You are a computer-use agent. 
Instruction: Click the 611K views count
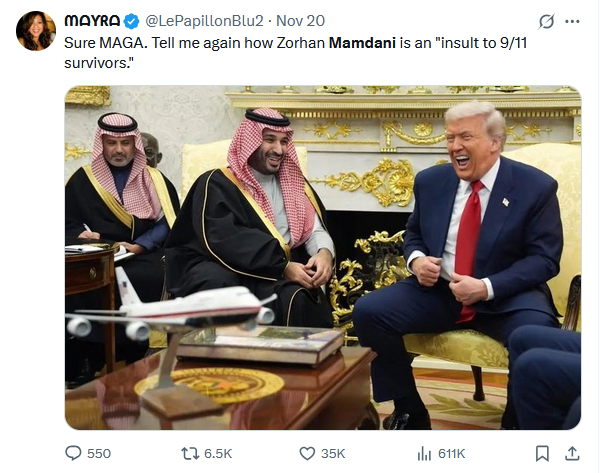[x=452, y=454]
